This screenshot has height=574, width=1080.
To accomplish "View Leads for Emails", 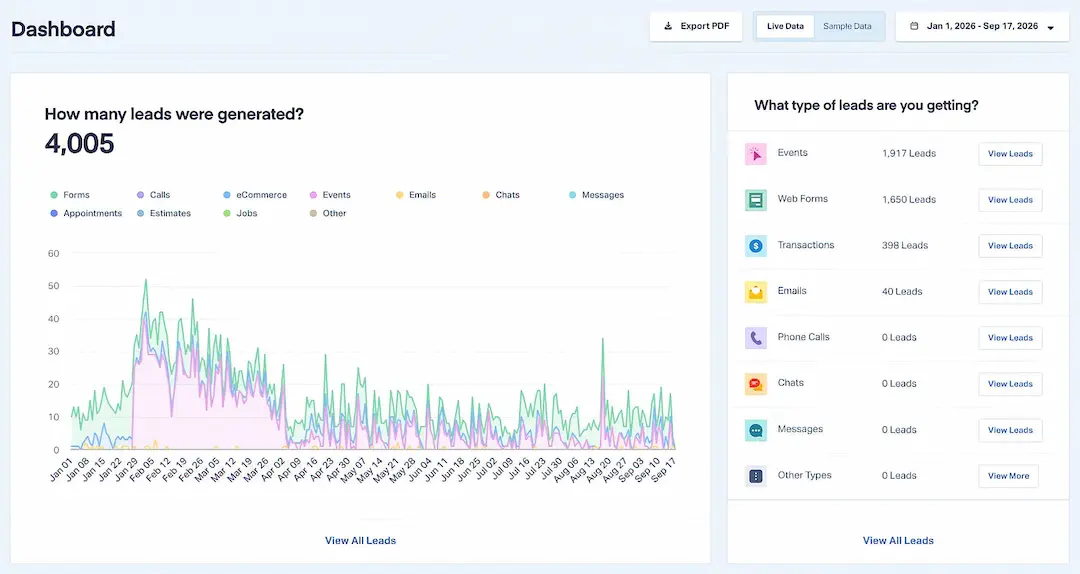I will click(x=1010, y=292).
